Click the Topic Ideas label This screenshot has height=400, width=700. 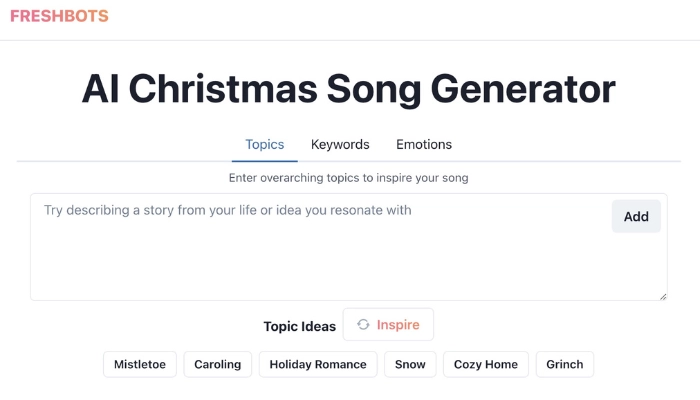[300, 327]
